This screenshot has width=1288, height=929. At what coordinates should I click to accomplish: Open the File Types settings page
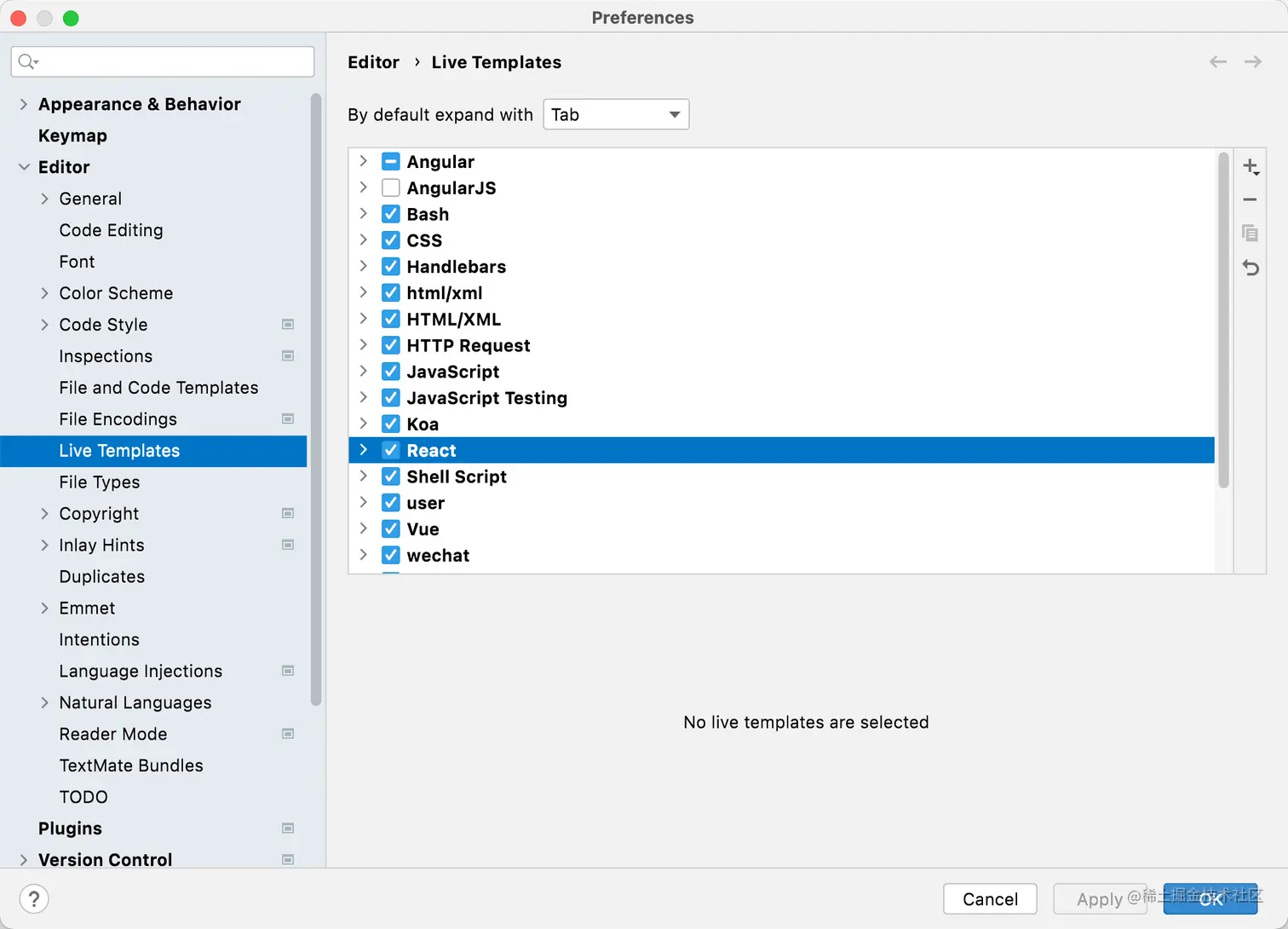pyautogui.click(x=100, y=482)
